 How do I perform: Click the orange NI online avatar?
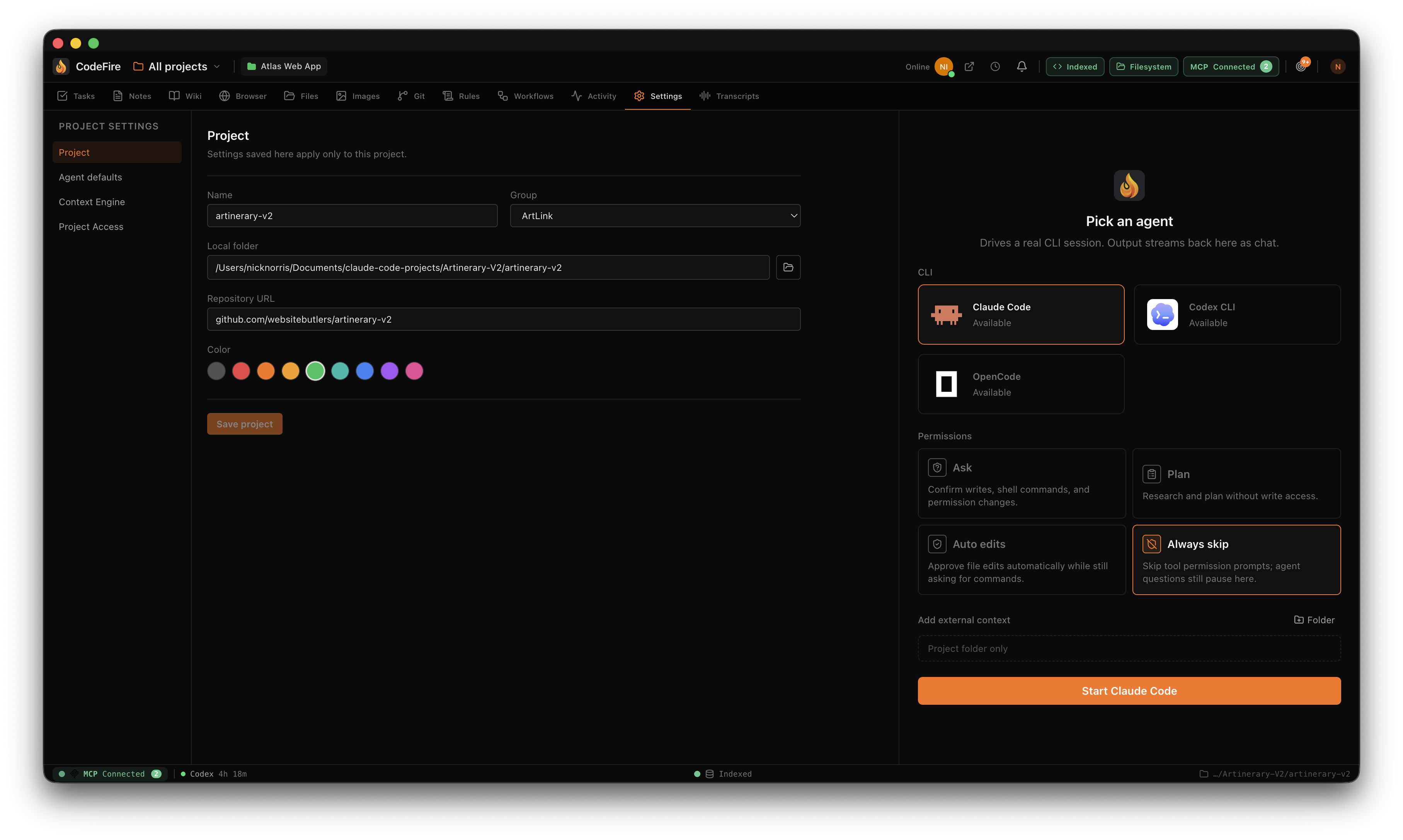tap(944, 66)
